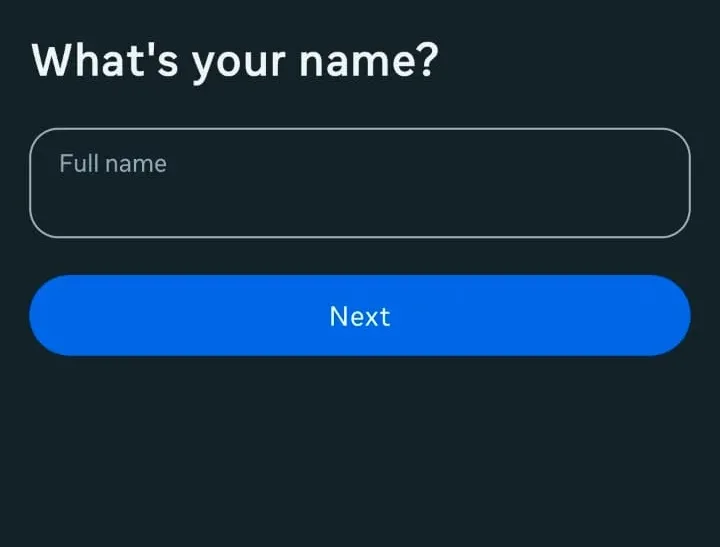Screen dimensions: 720x547
Task: Click the dark background below Next button
Action: (x=360, y=450)
